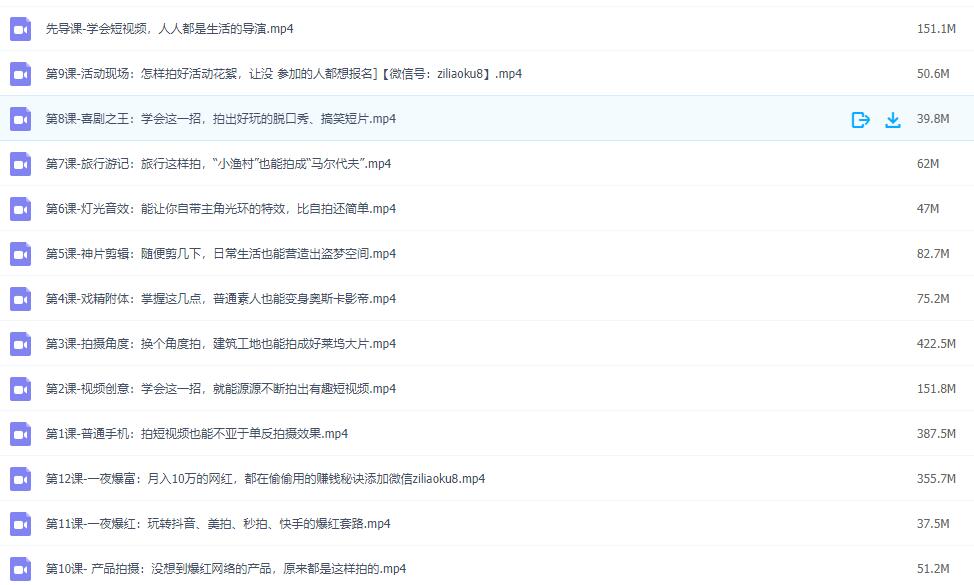
Task: Click video icon beside 第4课-戏精附体 file
Action: [21, 300]
